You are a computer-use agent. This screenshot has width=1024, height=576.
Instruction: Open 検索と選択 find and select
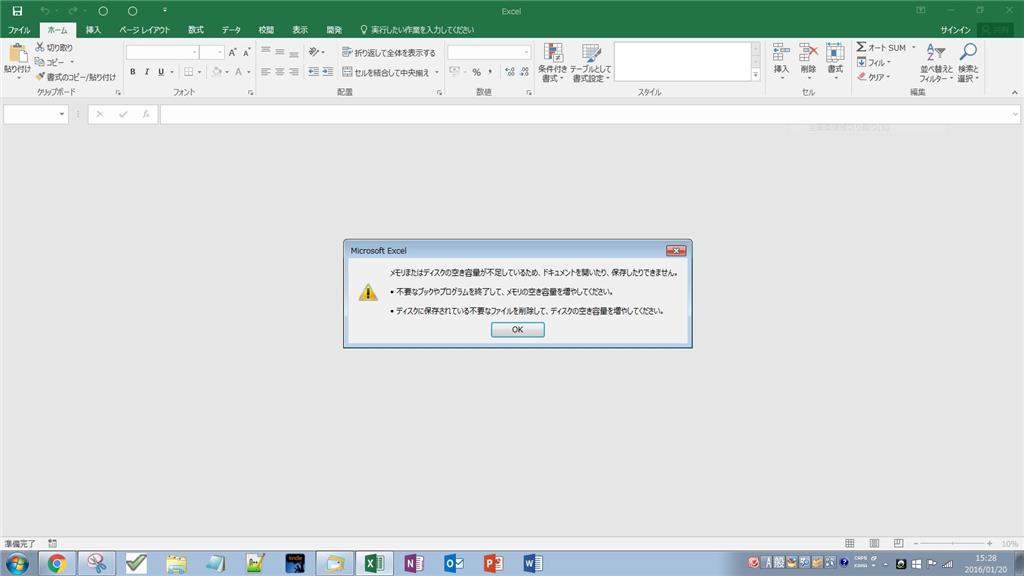click(968, 63)
